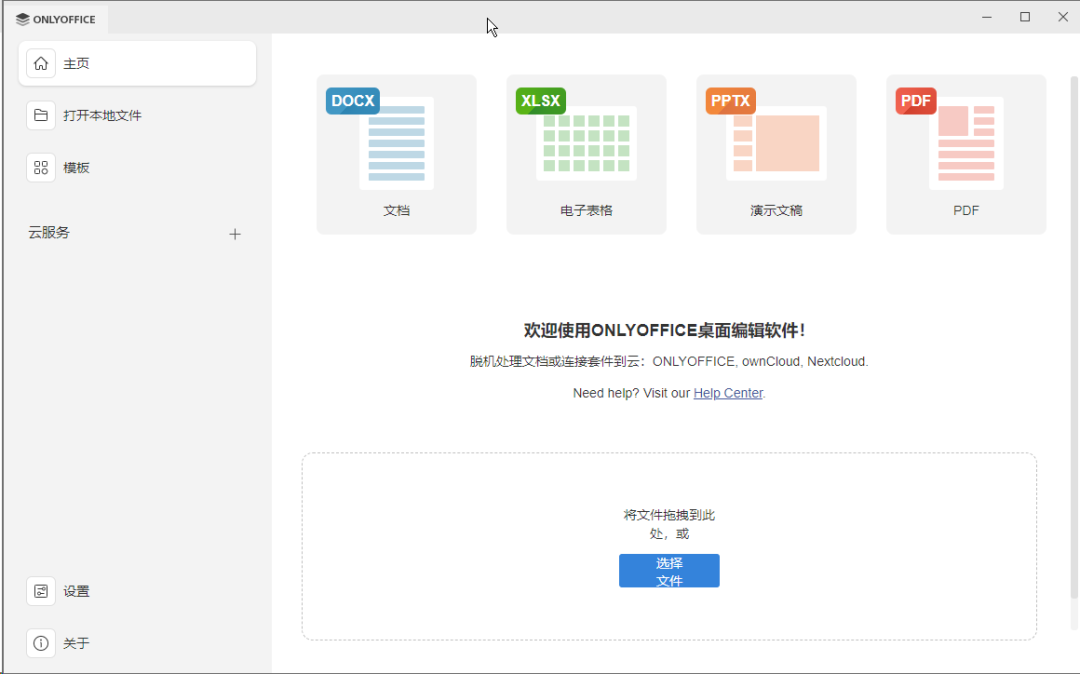Viewport: 1080px width, 674px height.
Task: Close the ONLYOFFICE window
Action: pyautogui.click(x=1063, y=17)
